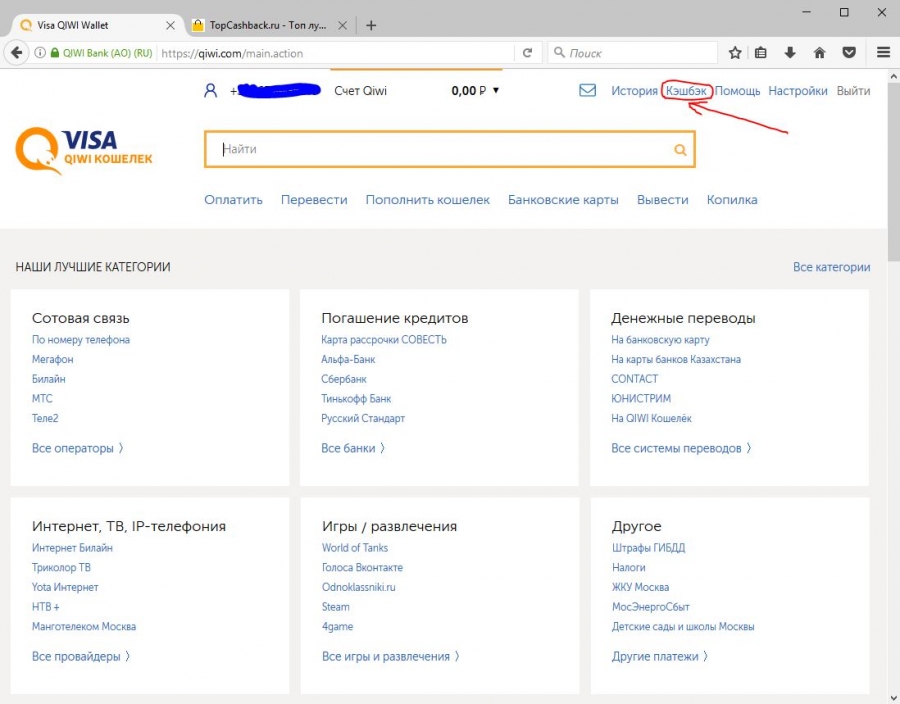Viewport: 900px width, 704px height.
Task: Click the magnifier icon in the Найти field
Action: tap(680, 150)
